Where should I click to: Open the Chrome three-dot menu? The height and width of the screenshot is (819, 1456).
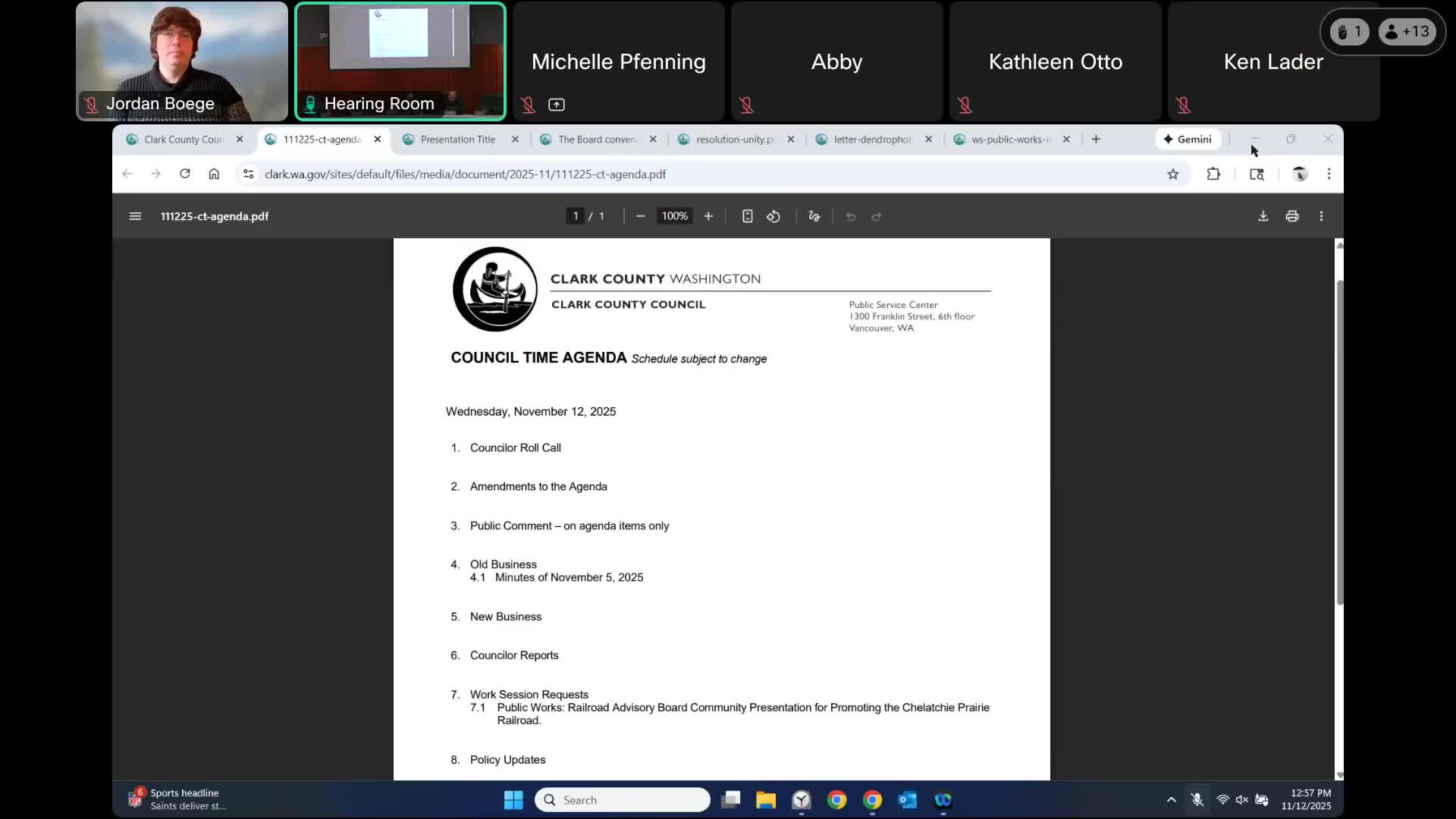(1329, 174)
